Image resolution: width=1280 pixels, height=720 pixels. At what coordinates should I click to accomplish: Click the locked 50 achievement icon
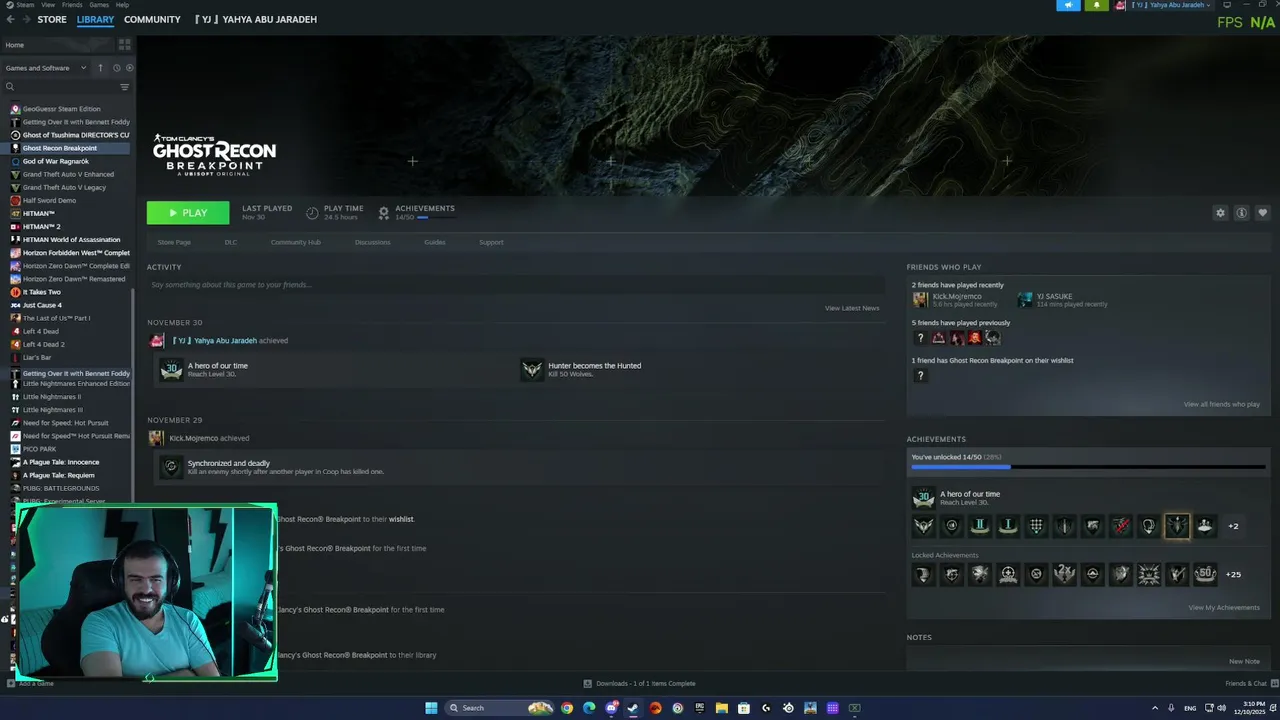pyautogui.click(x=1205, y=574)
